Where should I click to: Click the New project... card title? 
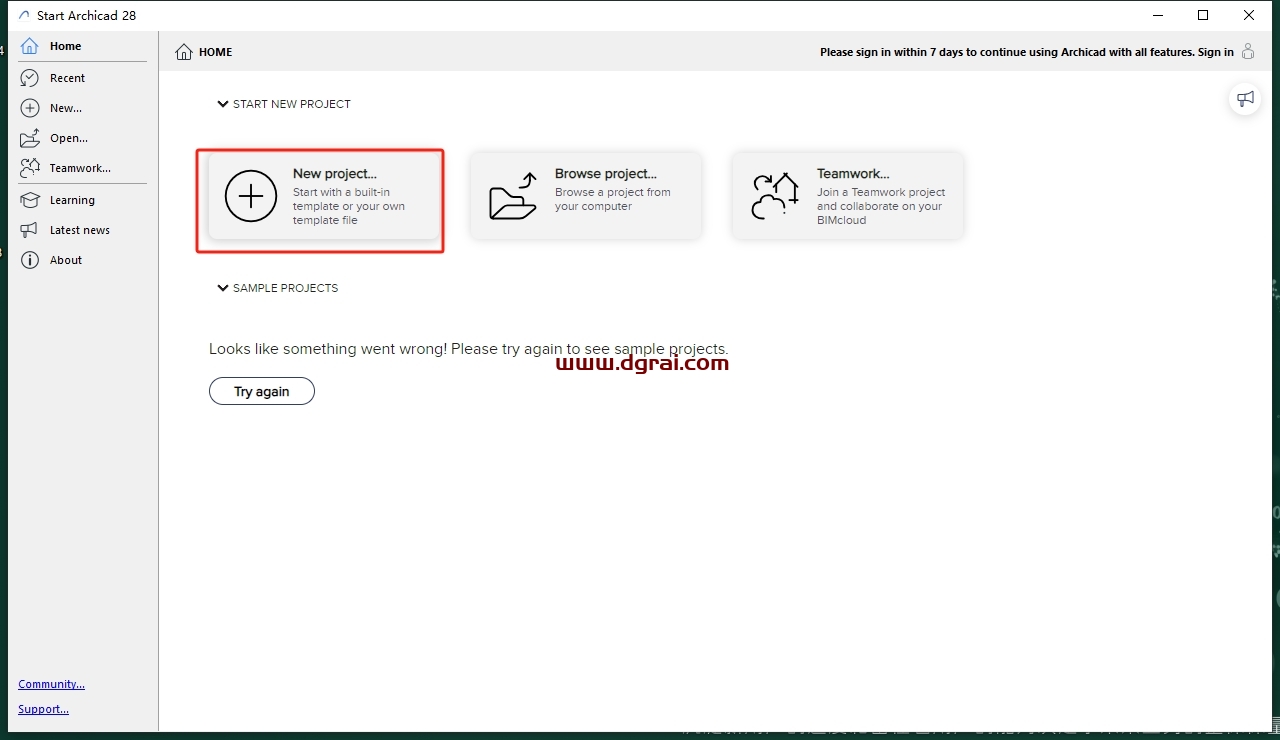pos(335,174)
